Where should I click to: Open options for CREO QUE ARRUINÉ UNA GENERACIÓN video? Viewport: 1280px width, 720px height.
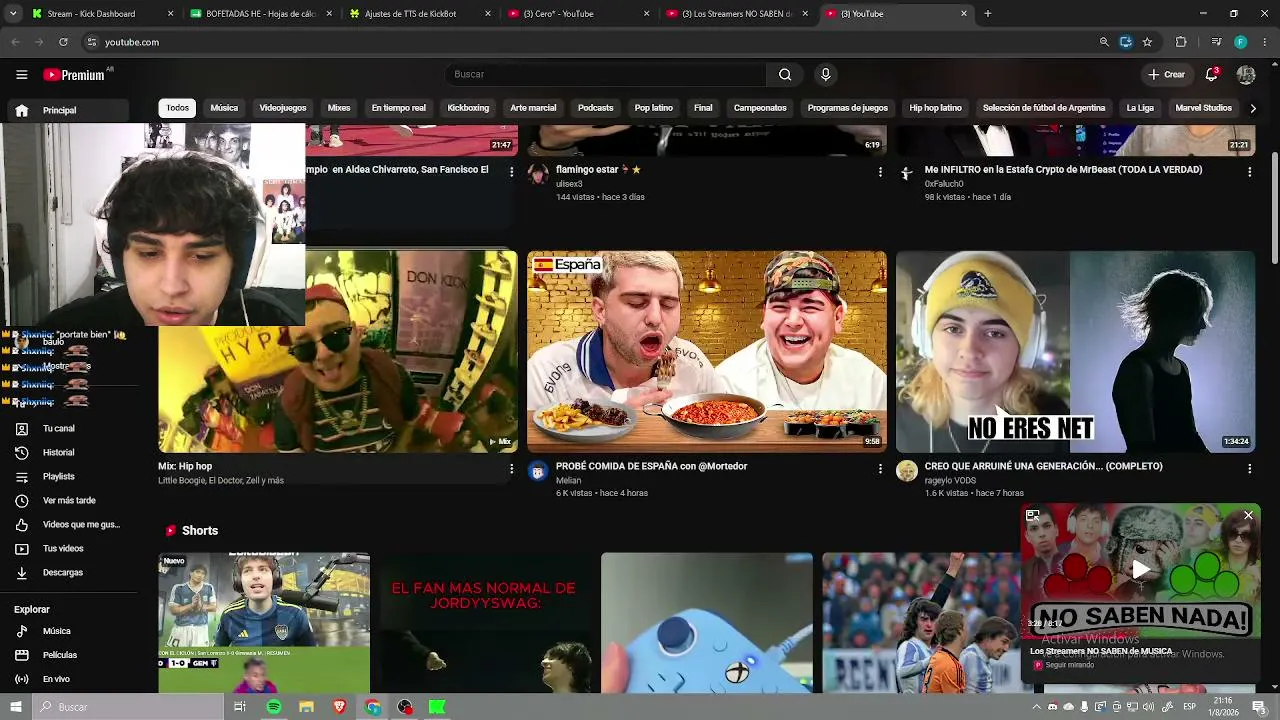1249,468
